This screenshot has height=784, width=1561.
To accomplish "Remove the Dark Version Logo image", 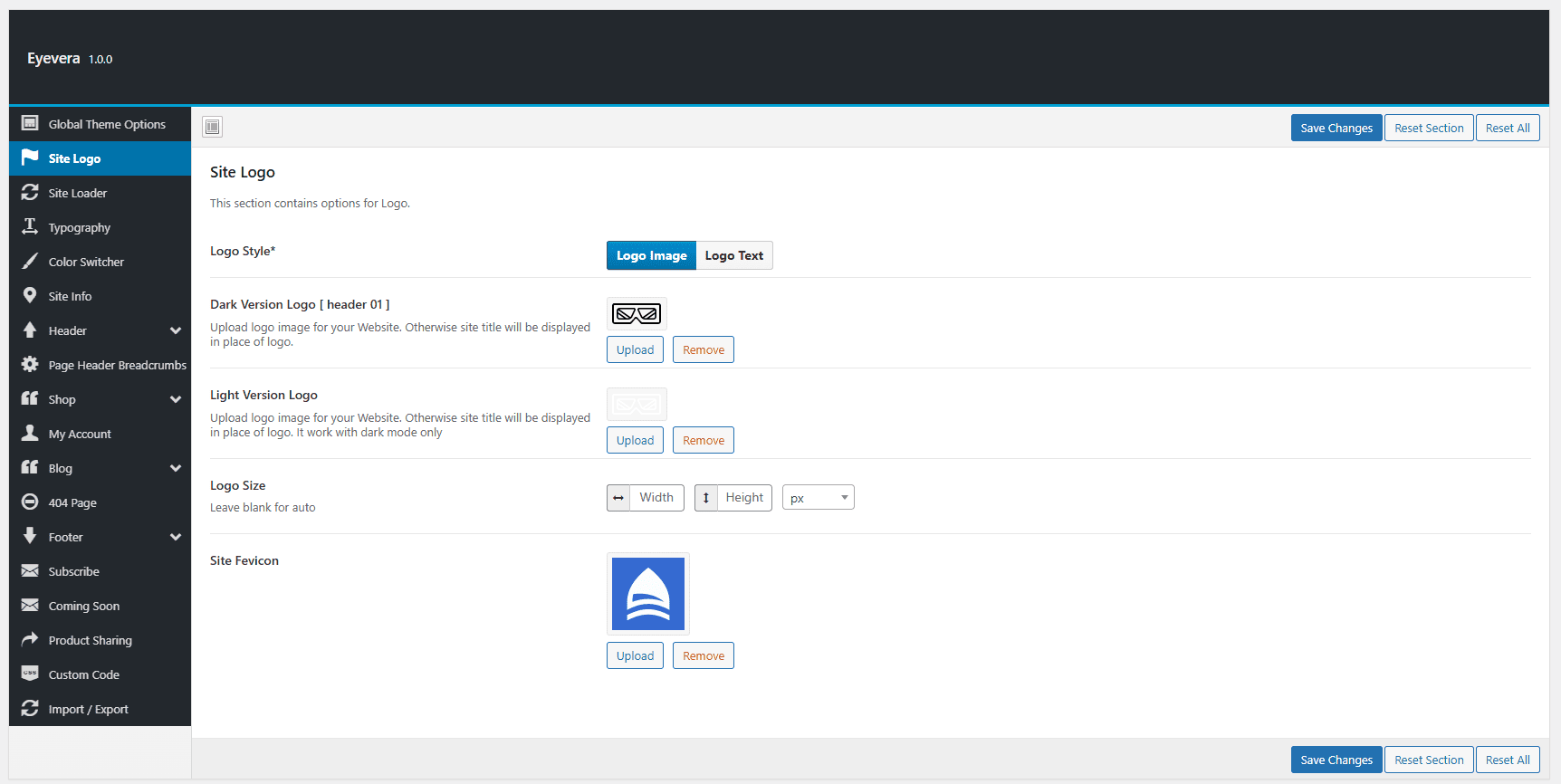I will 704,349.
